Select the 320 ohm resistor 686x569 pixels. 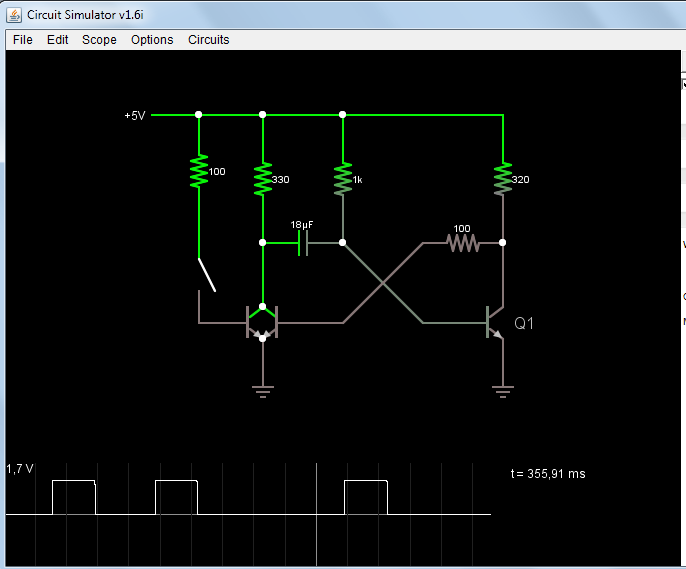pyautogui.click(x=503, y=179)
